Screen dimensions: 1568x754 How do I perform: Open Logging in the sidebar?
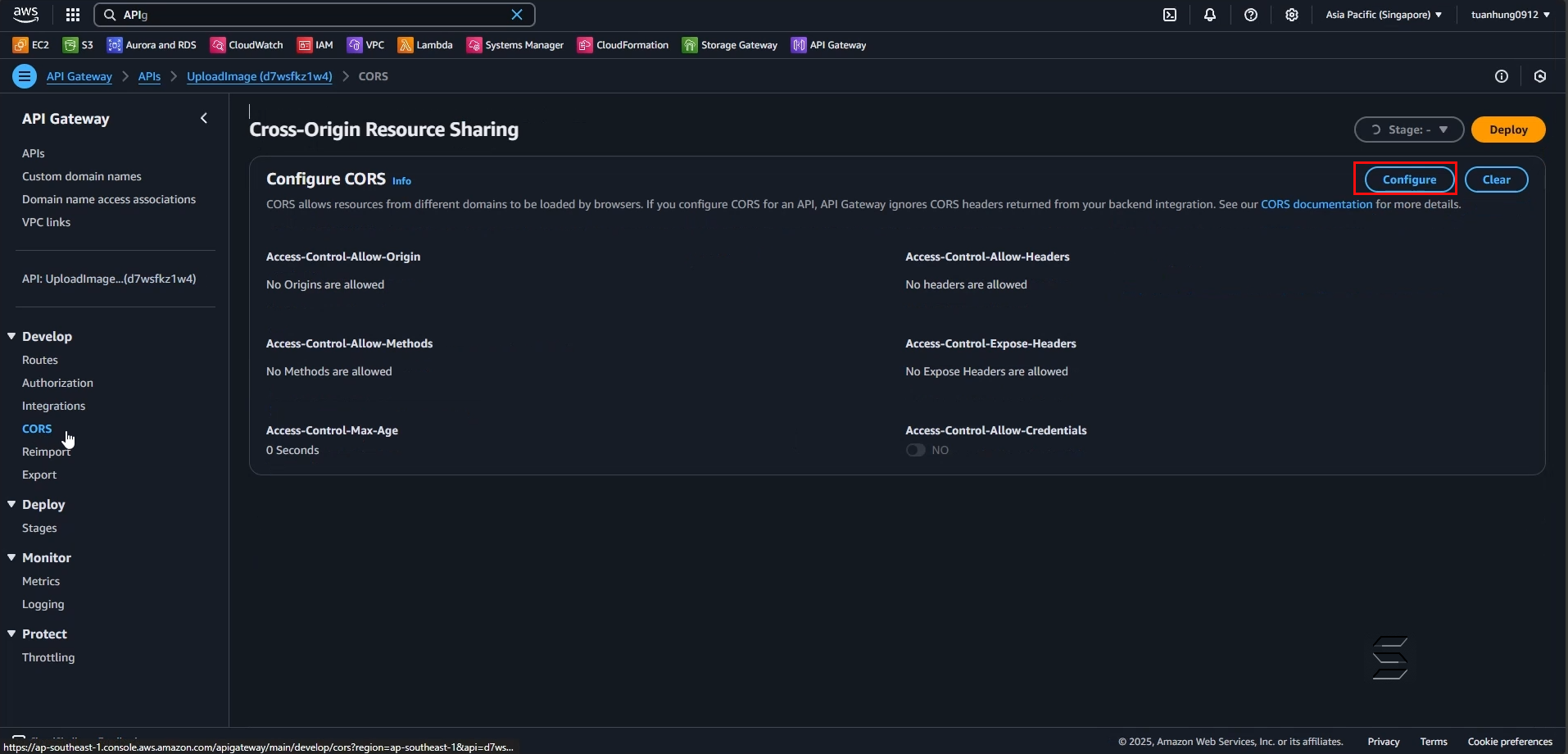point(43,604)
